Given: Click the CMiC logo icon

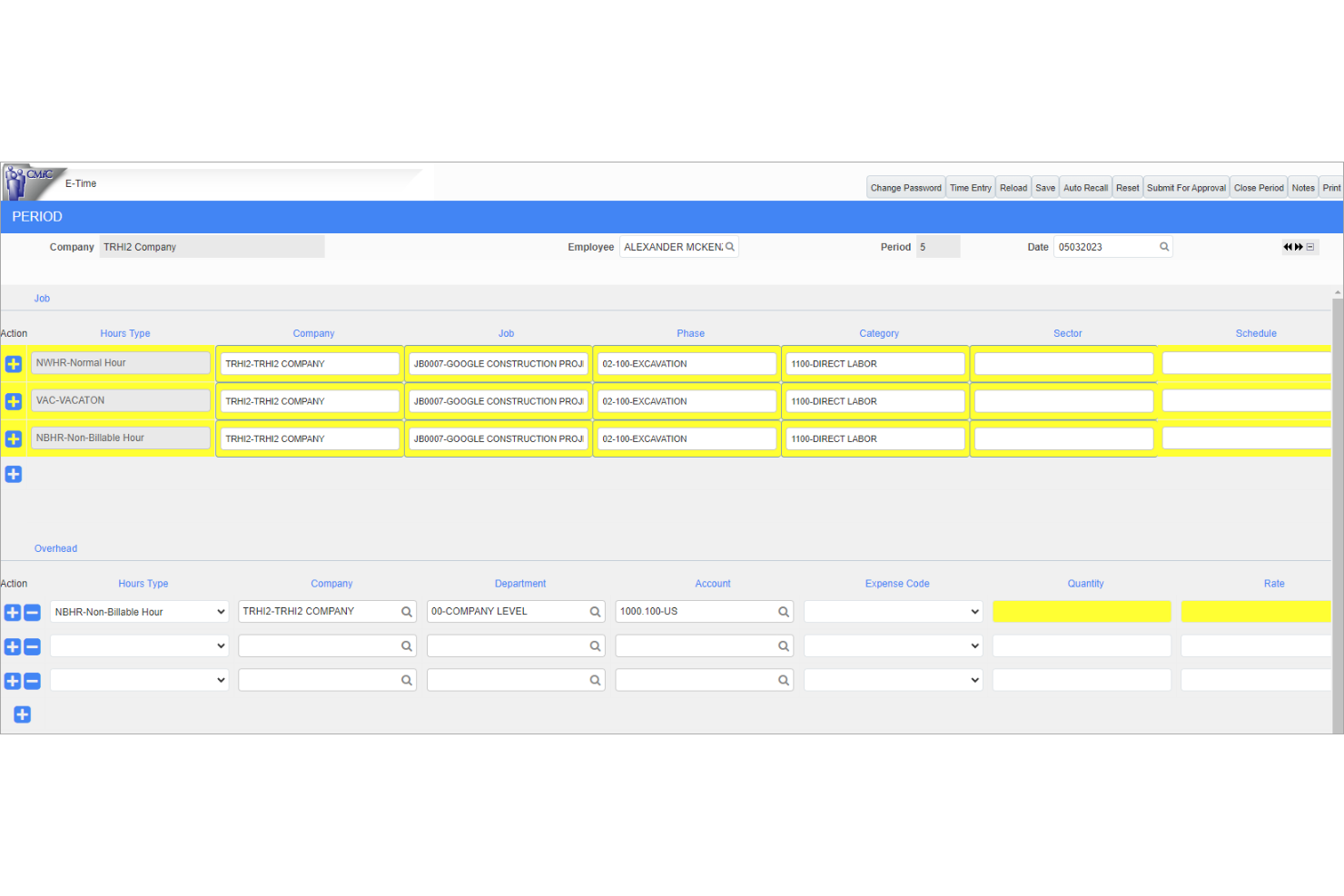Looking at the screenshot, I should click(x=29, y=182).
